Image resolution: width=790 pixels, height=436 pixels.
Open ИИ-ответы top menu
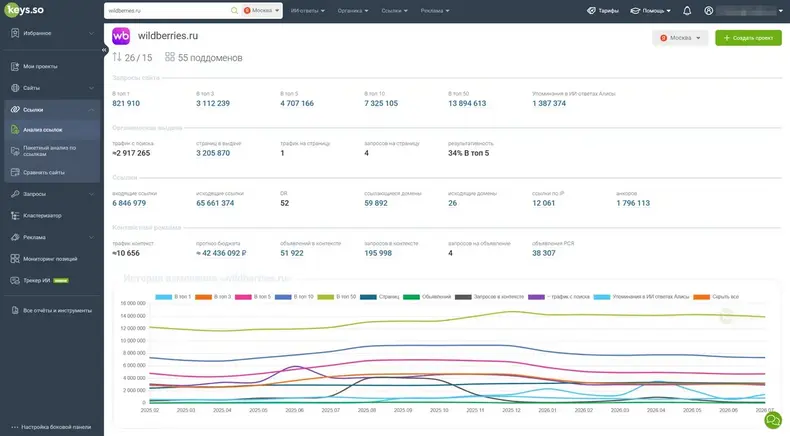coord(308,11)
